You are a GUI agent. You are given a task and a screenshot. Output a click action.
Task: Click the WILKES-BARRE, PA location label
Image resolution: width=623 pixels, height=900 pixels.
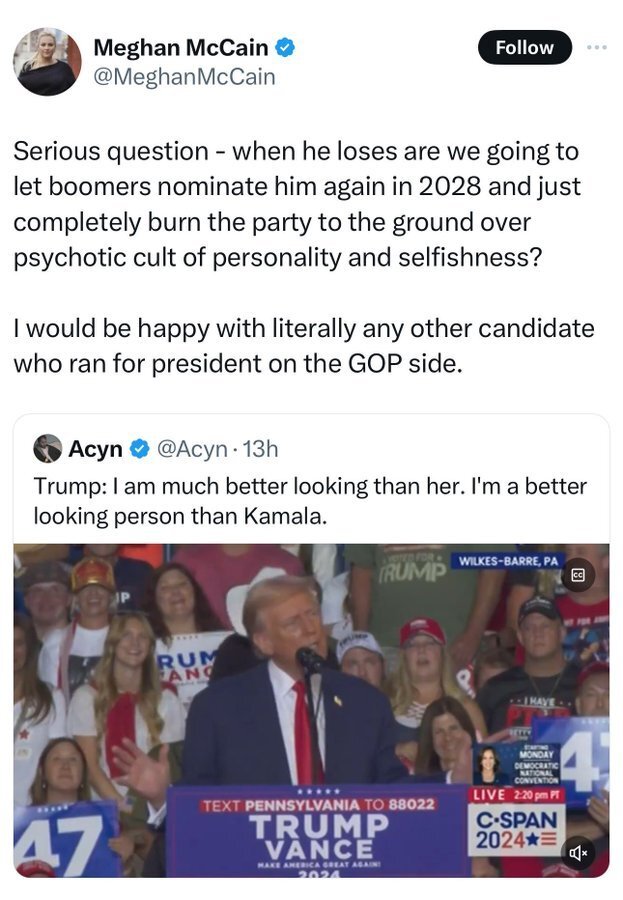(x=507, y=560)
